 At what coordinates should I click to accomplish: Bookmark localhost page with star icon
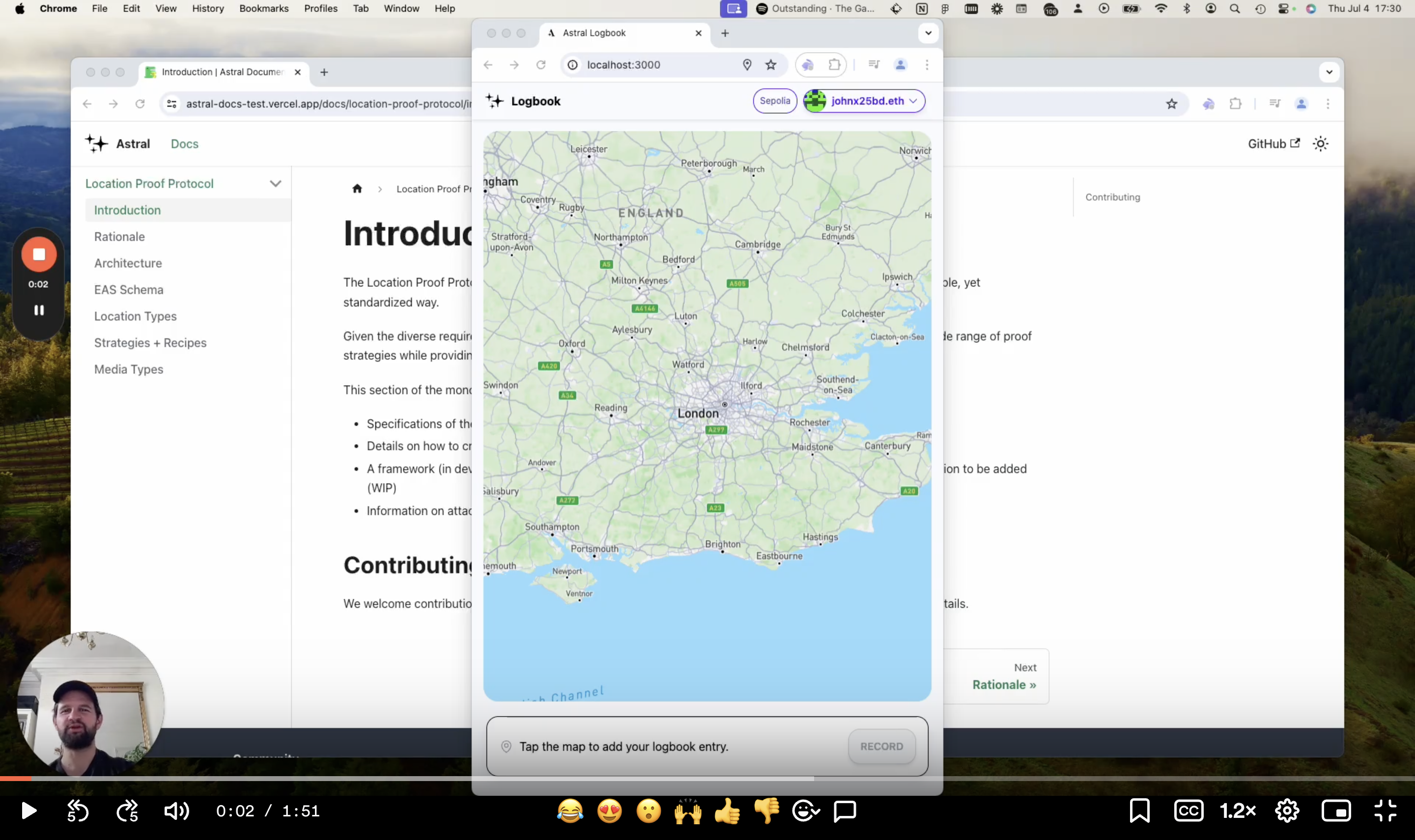coord(771,65)
